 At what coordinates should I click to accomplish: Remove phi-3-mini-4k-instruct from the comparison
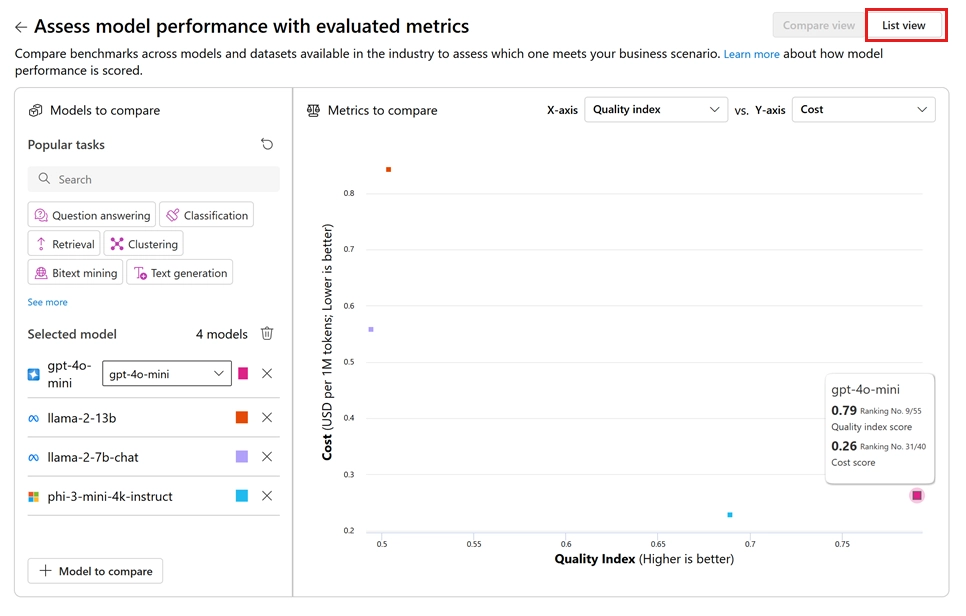pyautogui.click(x=267, y=496)
